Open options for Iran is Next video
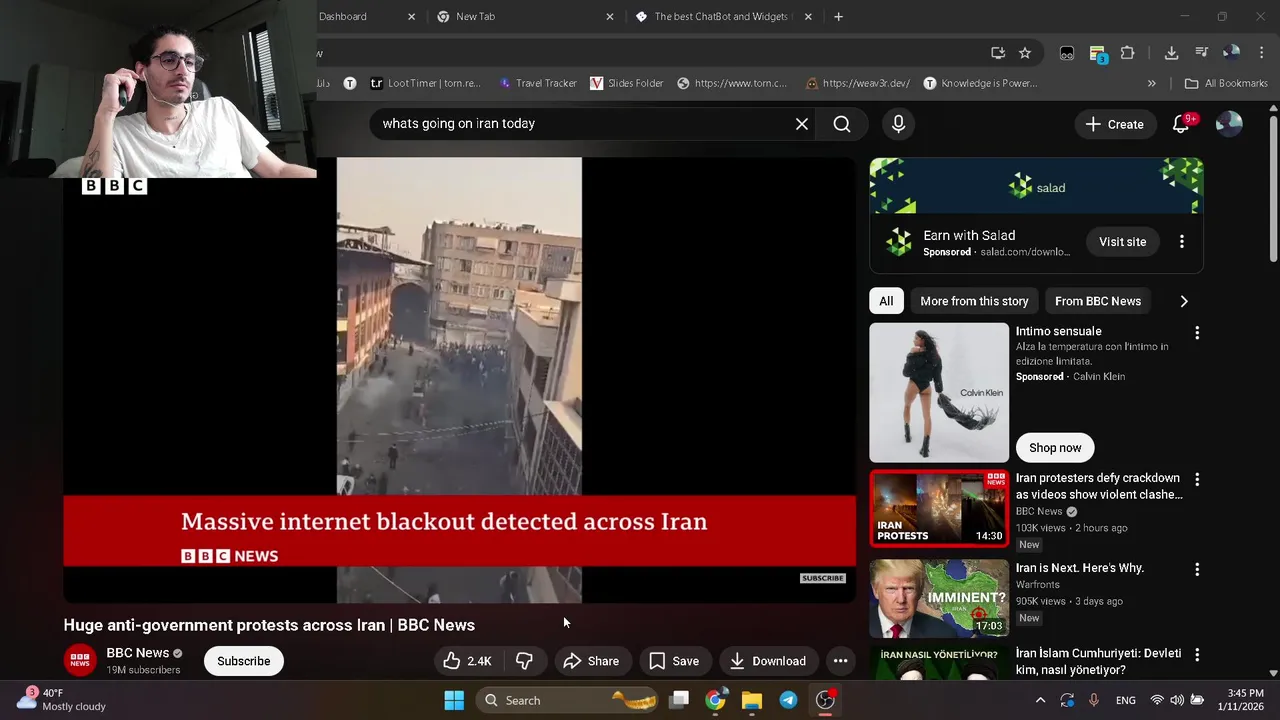Screen dimensions: 1280x720 1197,569
